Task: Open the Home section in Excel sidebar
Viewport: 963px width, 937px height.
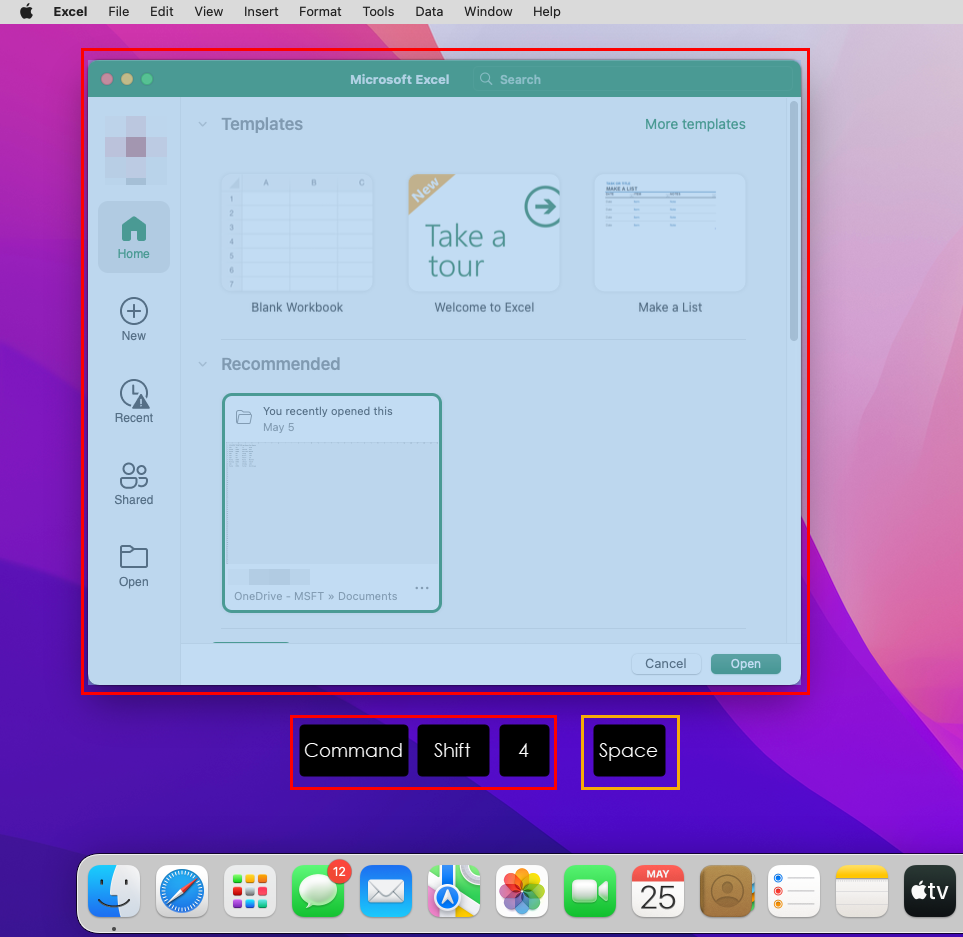Action: coord(134,238)
